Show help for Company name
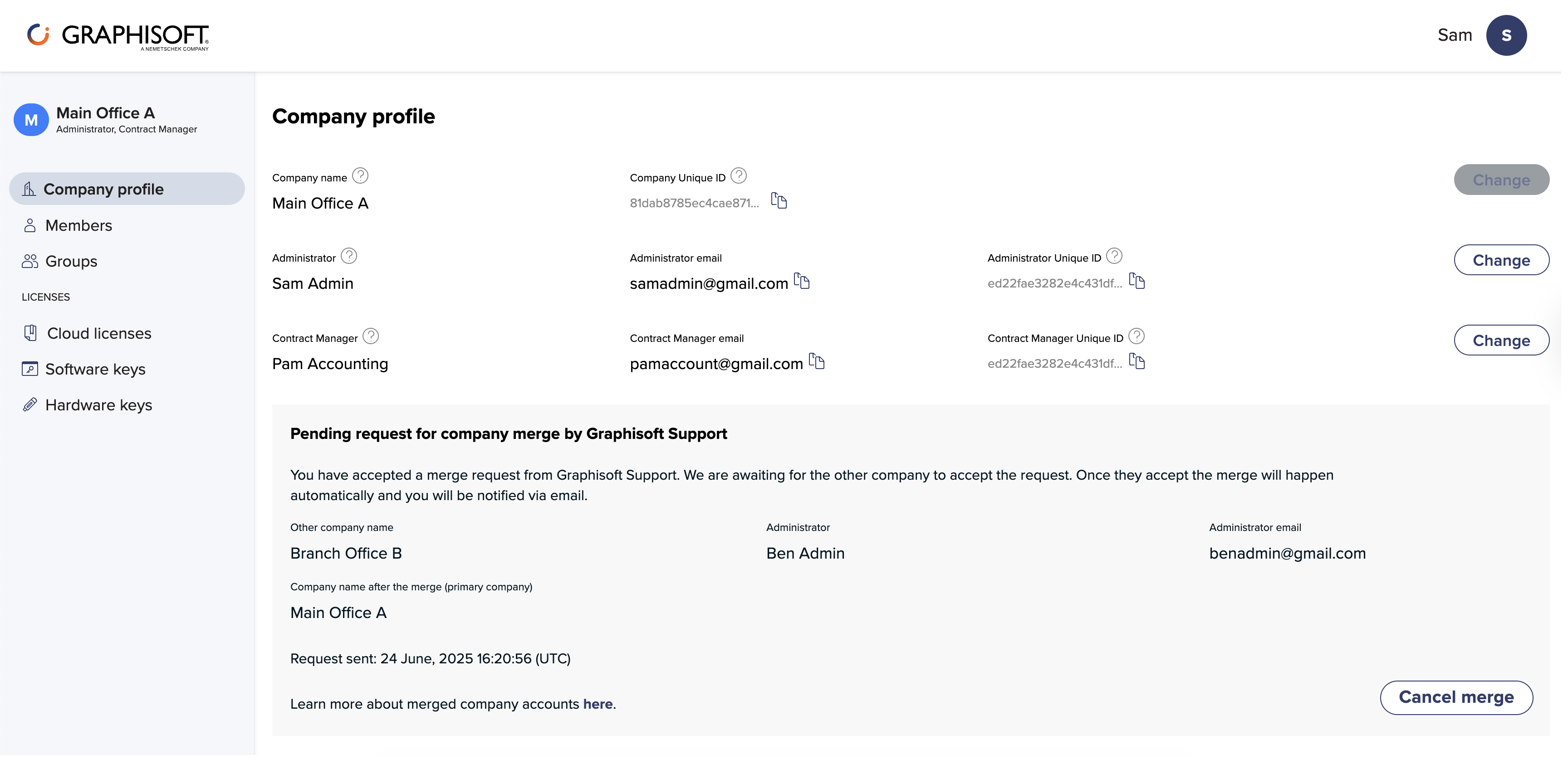The image size is (1568, 769). click(360, 176)
